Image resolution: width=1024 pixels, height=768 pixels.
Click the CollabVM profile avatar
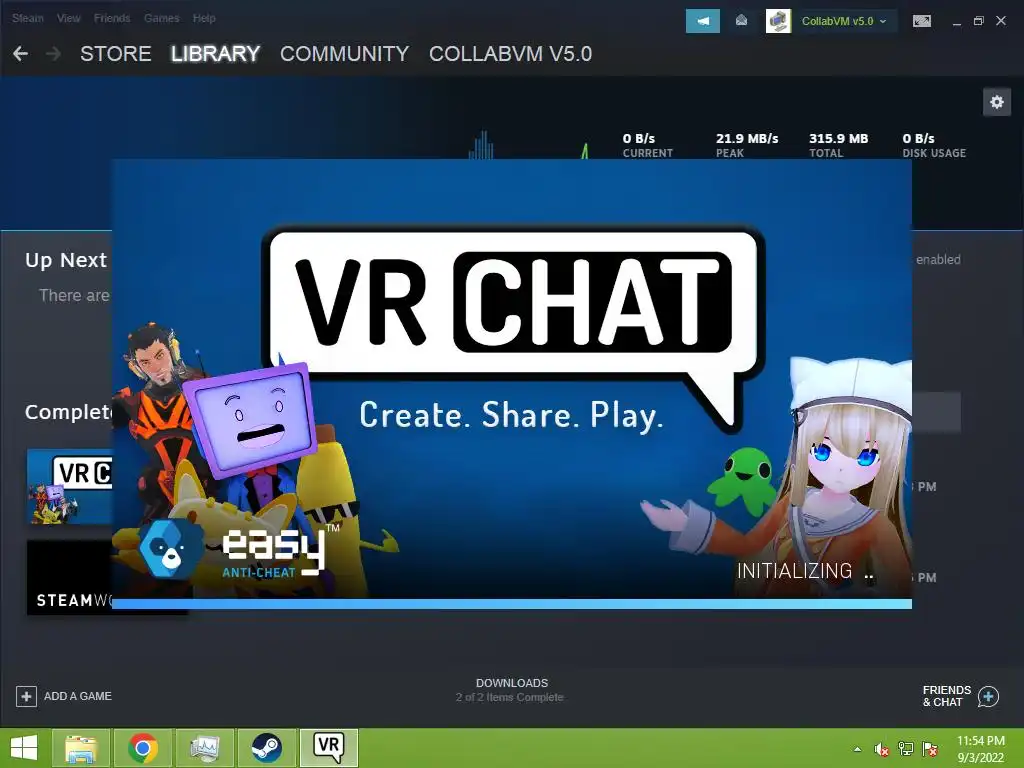click(x=778, y=21)
